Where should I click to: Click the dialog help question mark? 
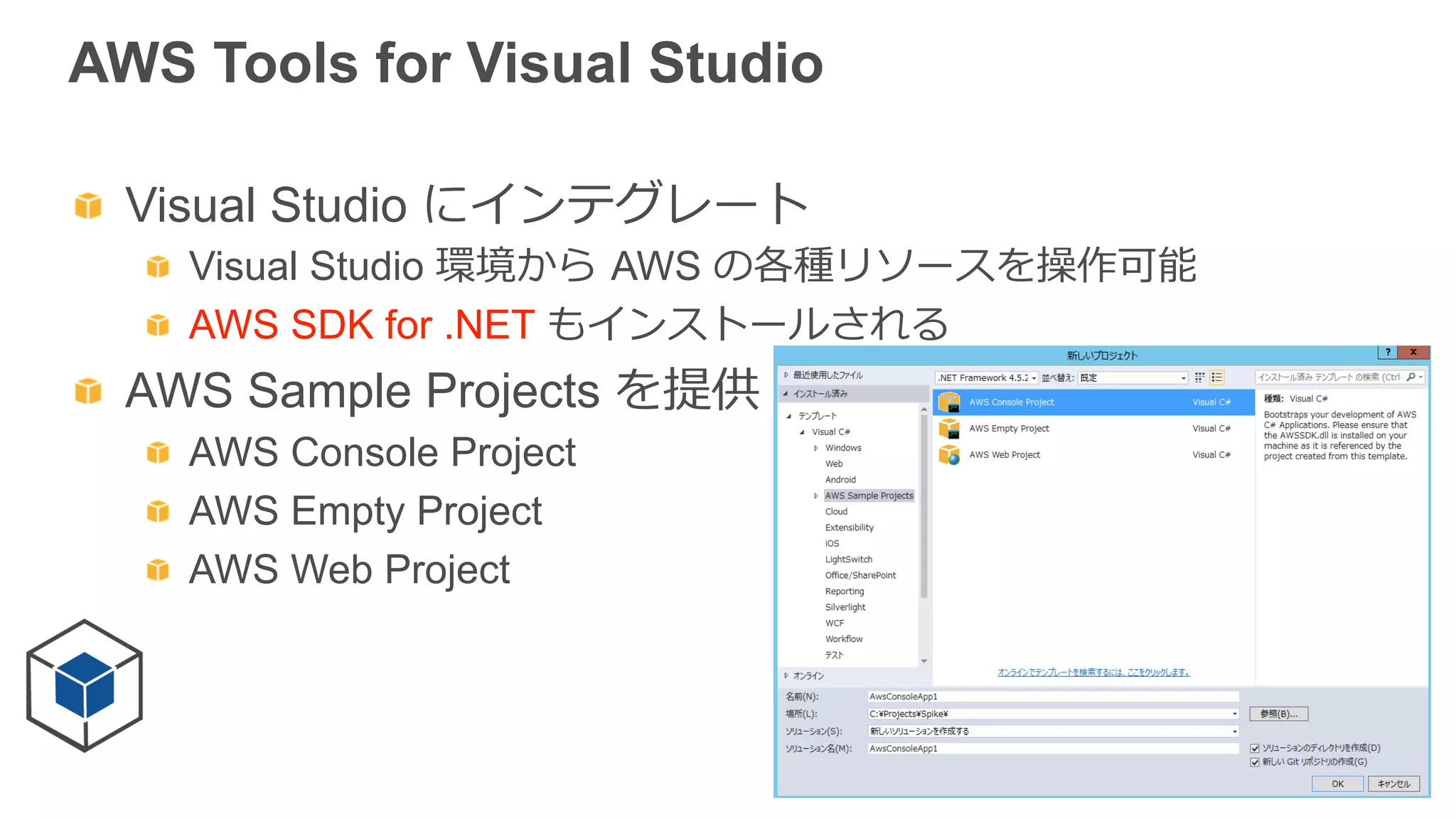pyautogui.click(x=1387, y=352)
